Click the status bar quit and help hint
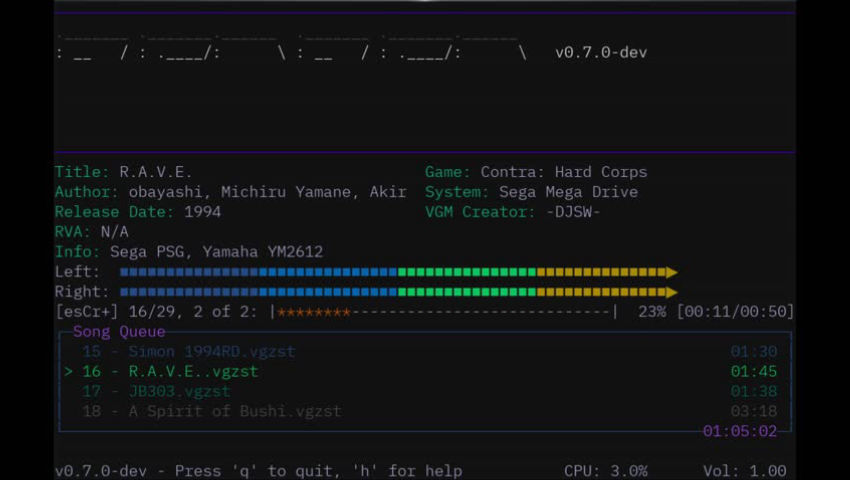Screen dimensions: 850x480 click(x=259, y=471)
